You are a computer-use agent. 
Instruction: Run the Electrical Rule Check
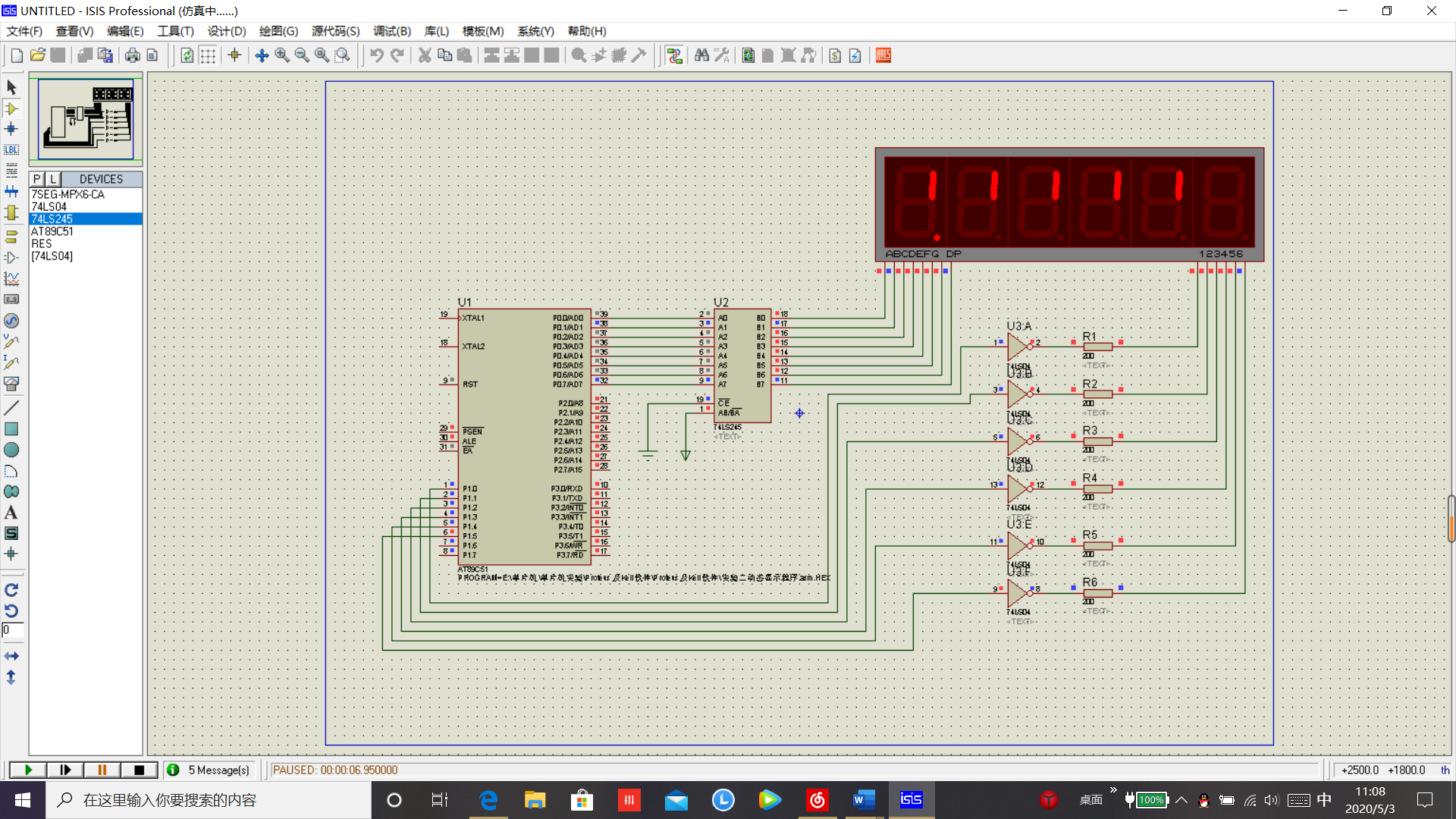pyautogui.click(x=855, y=55)
